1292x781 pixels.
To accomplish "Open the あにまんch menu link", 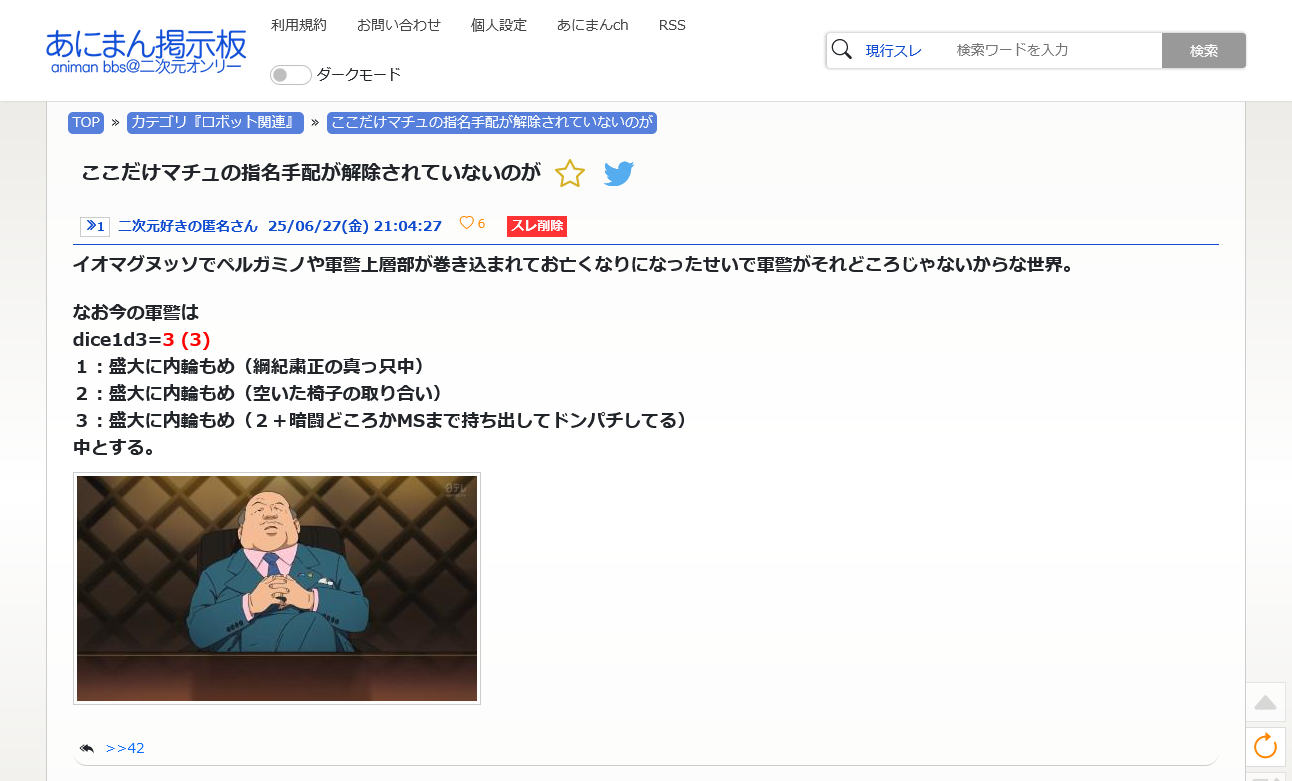I will 593,25.
